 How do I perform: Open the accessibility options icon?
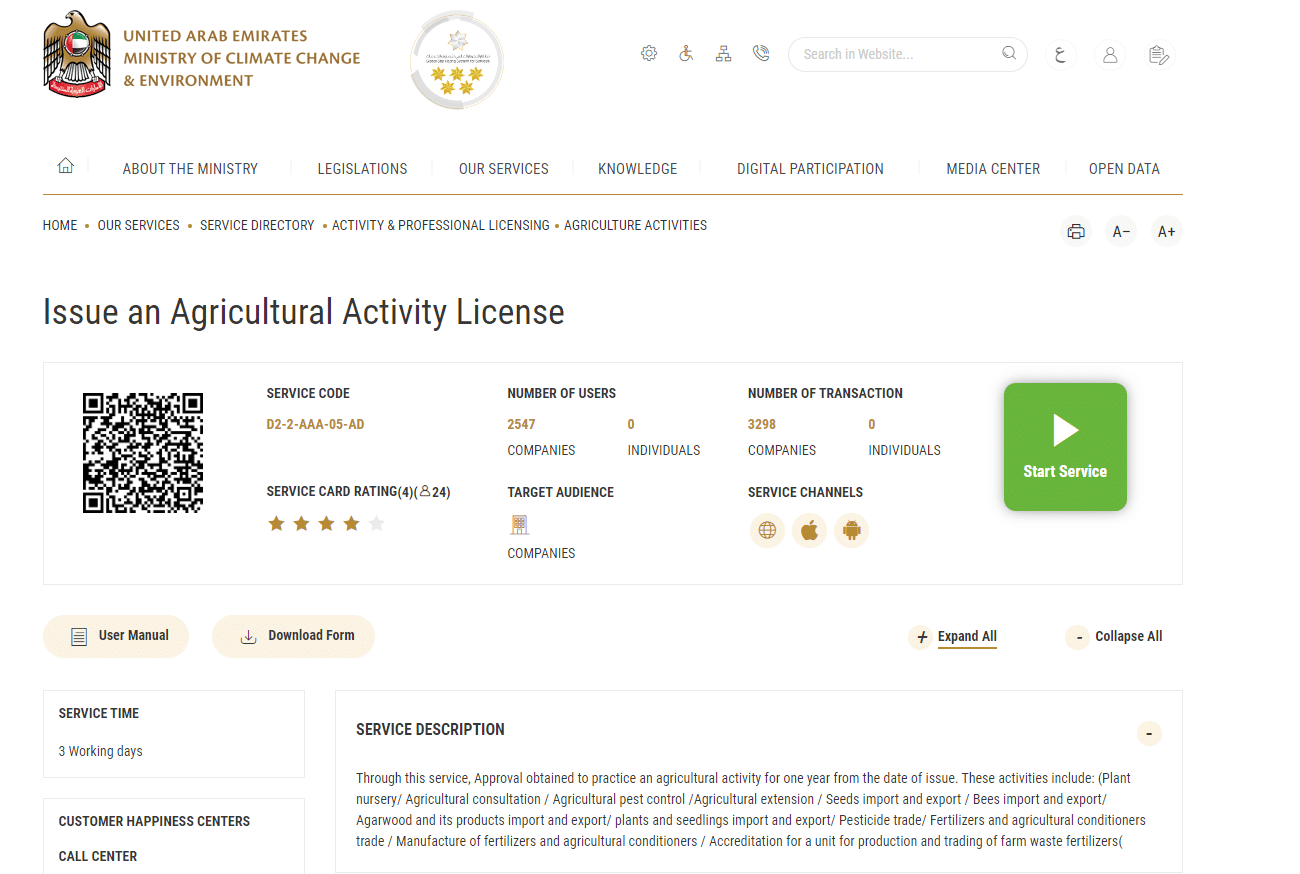(686, 53)
